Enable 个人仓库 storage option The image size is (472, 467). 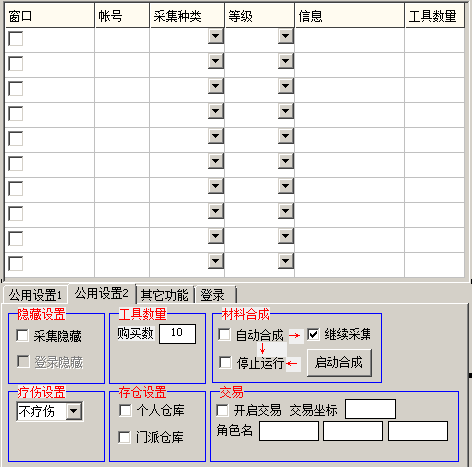pyautogui.click(x=125, y=410)
